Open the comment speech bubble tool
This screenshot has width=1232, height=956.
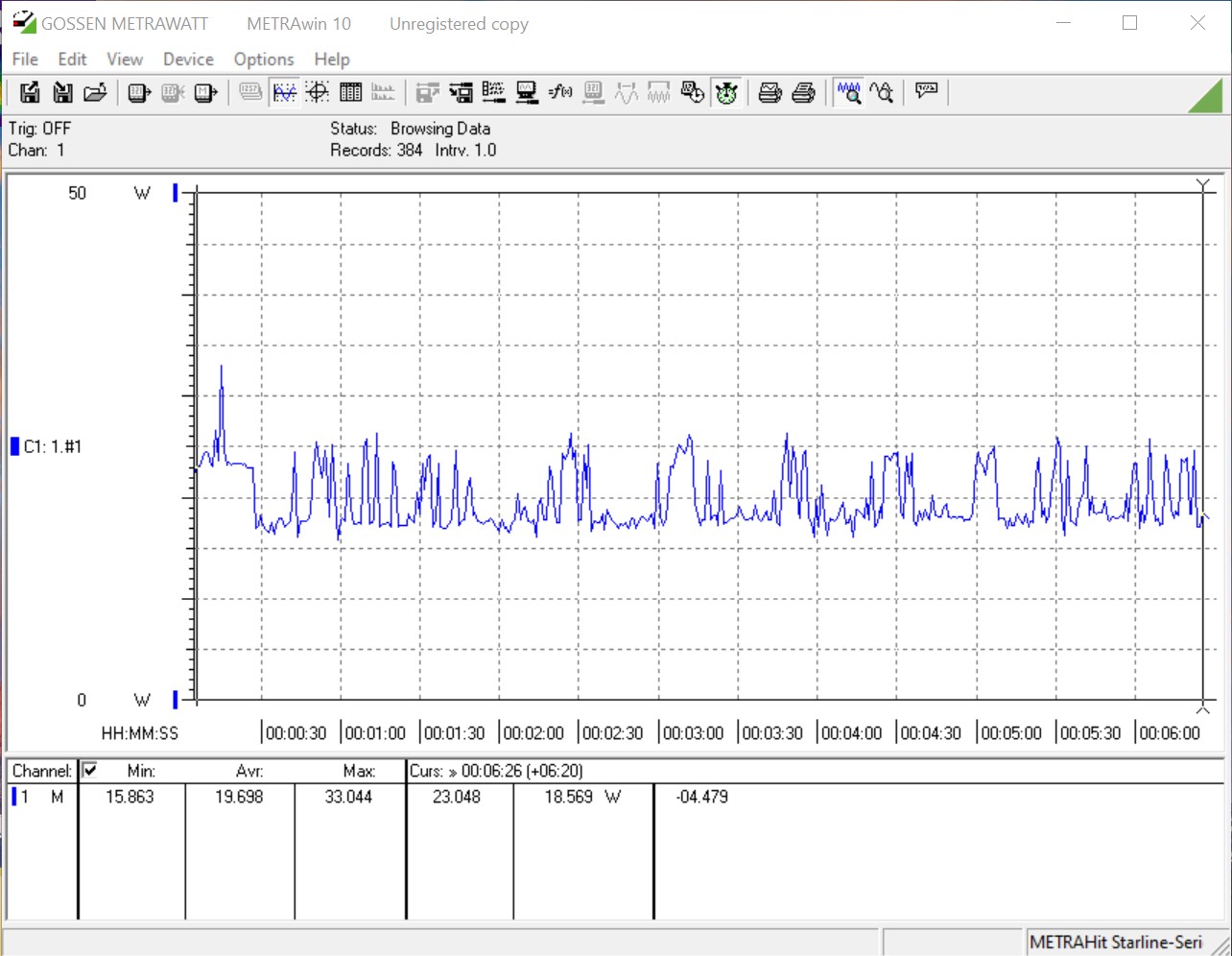[927, 92]
